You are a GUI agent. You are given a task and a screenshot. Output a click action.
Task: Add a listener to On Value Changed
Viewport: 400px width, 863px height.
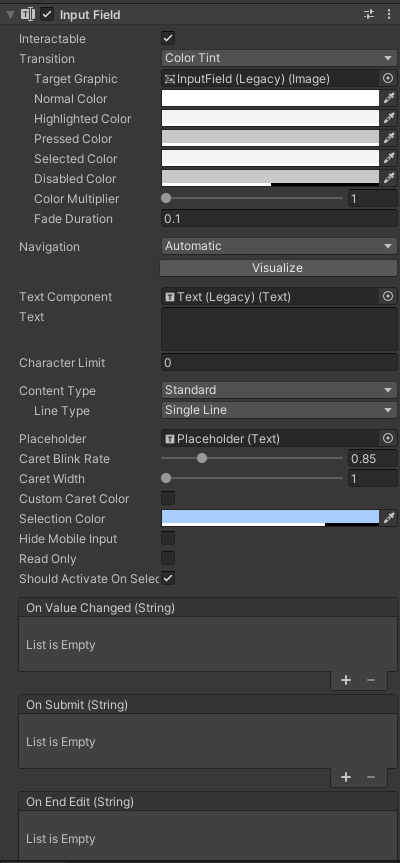pyautogui.click(x=346, y=680)
